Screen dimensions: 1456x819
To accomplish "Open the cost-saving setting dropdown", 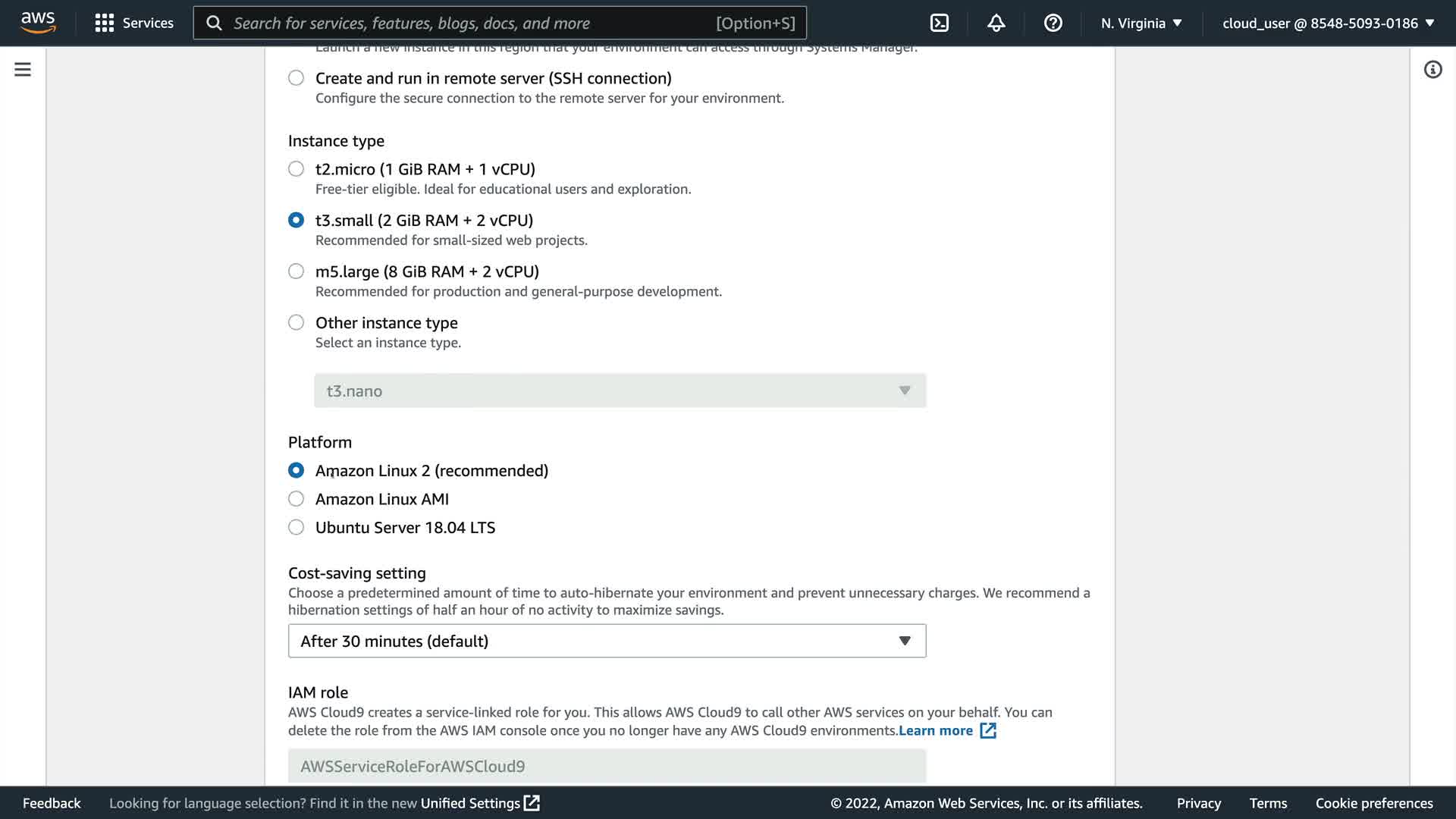I will pos(607,641).
